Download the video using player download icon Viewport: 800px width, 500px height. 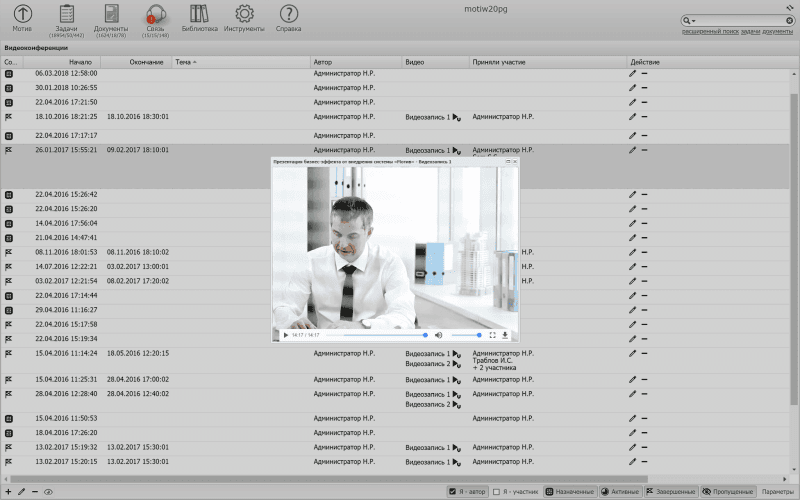[505, 335]
